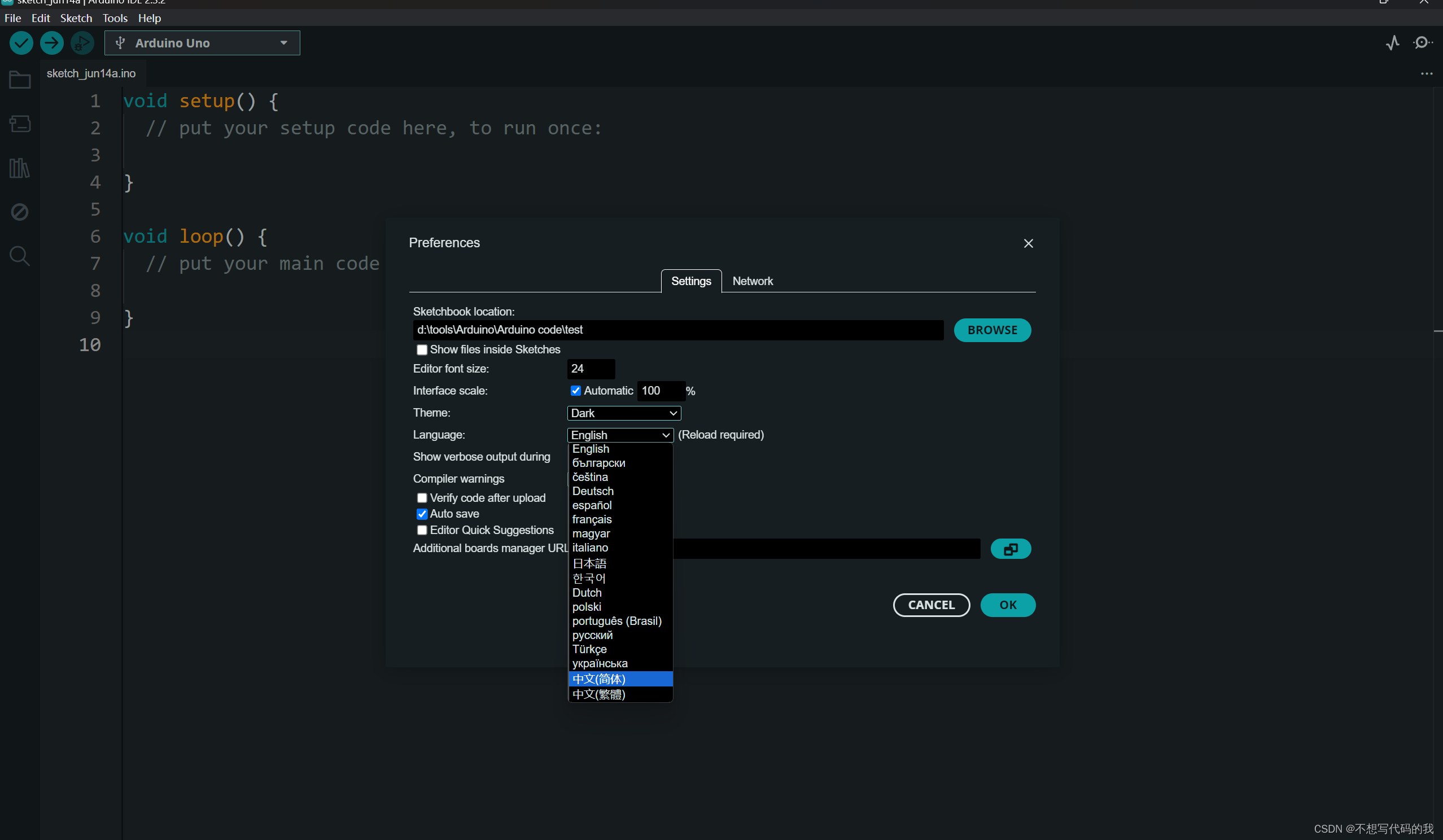Select 中文(繁體) language option

(620, 694)
